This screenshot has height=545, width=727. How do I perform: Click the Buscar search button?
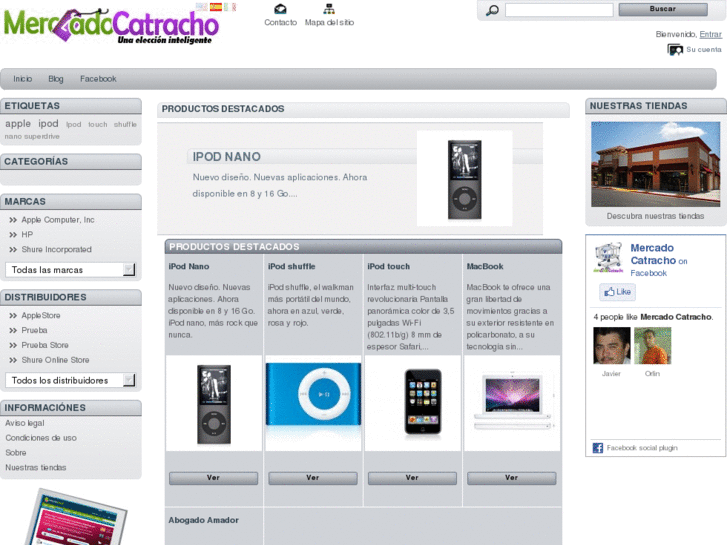[663, 9]
